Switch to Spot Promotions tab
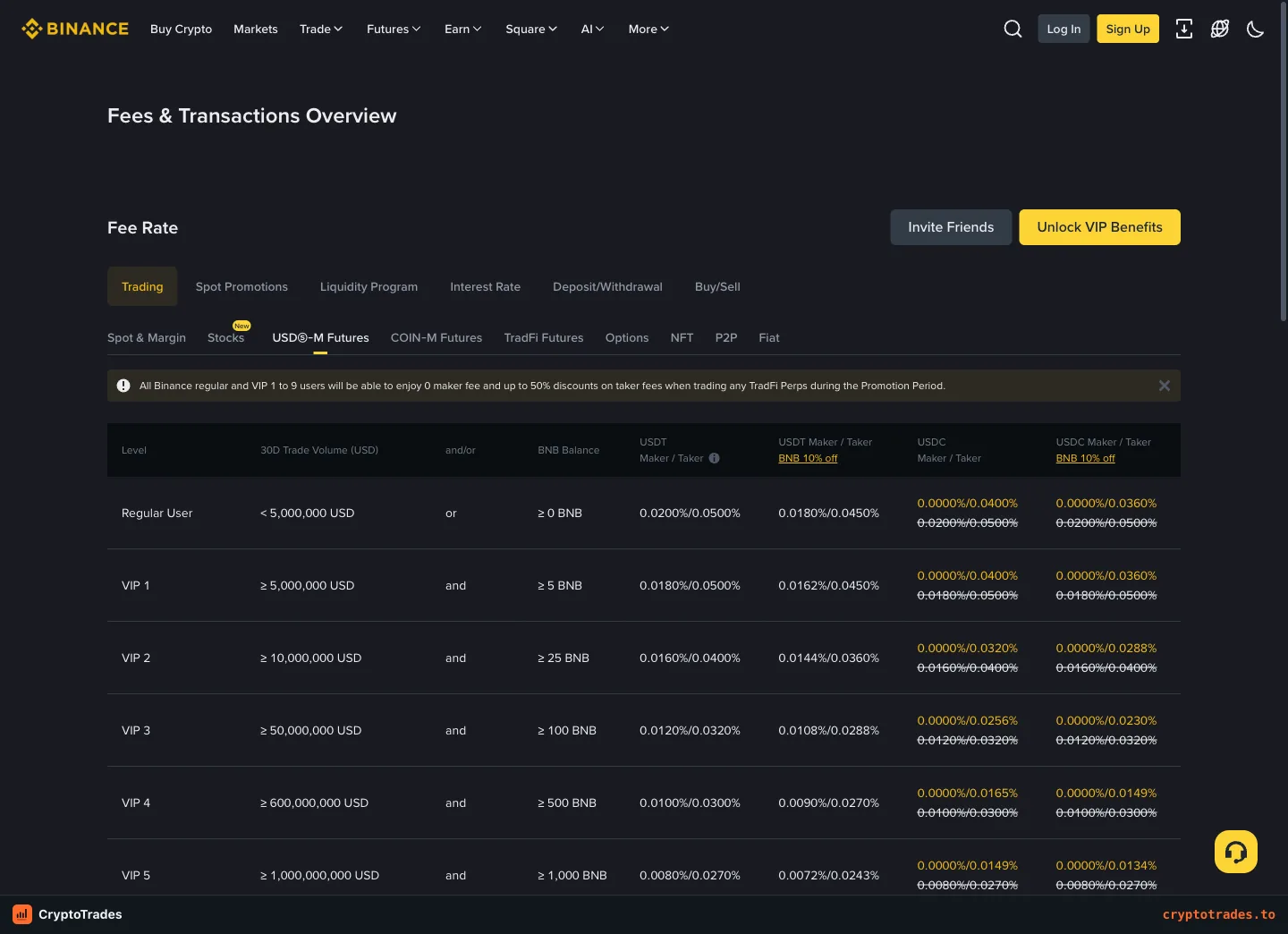 [x=241, y=286]
